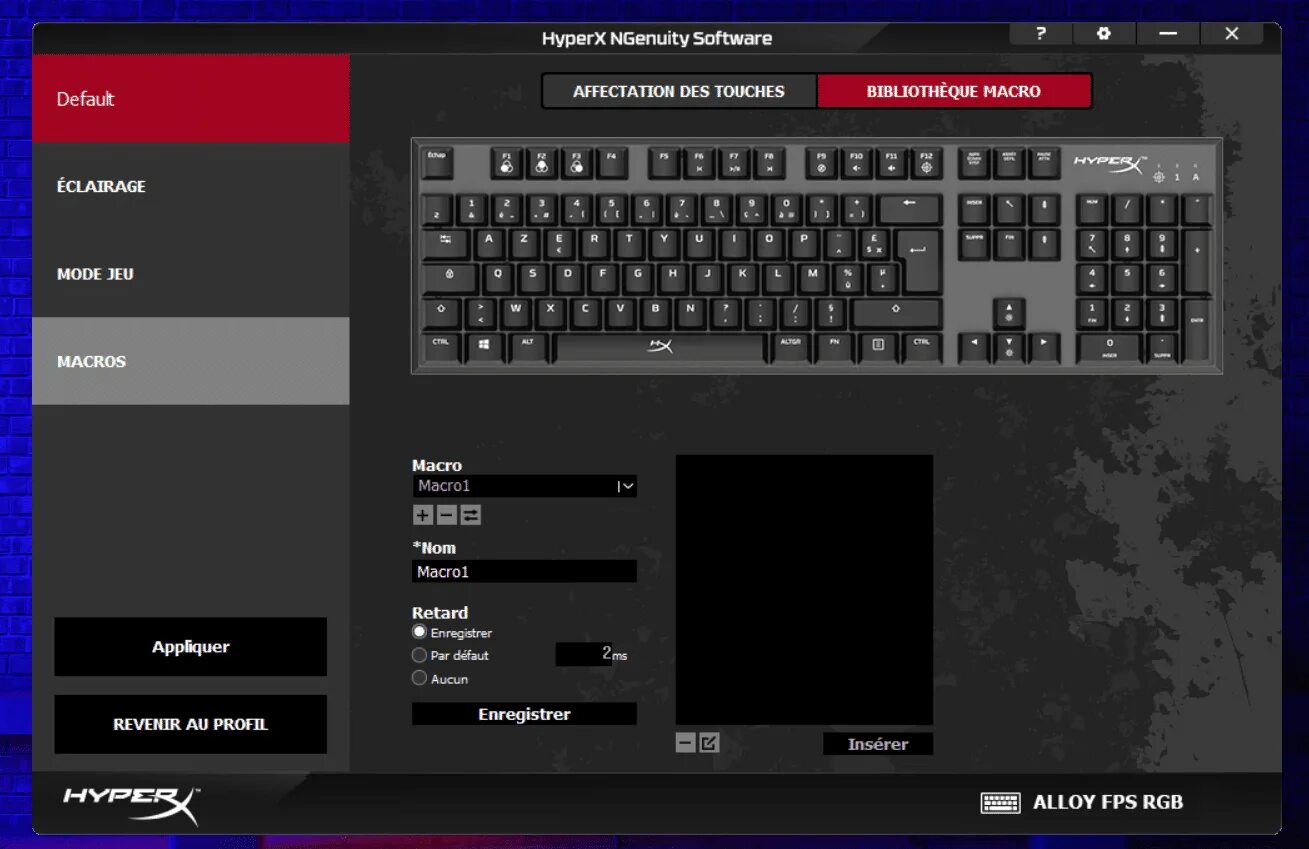Select the F12 game mode key
The image size is (1309, 849).
(926, 164)
